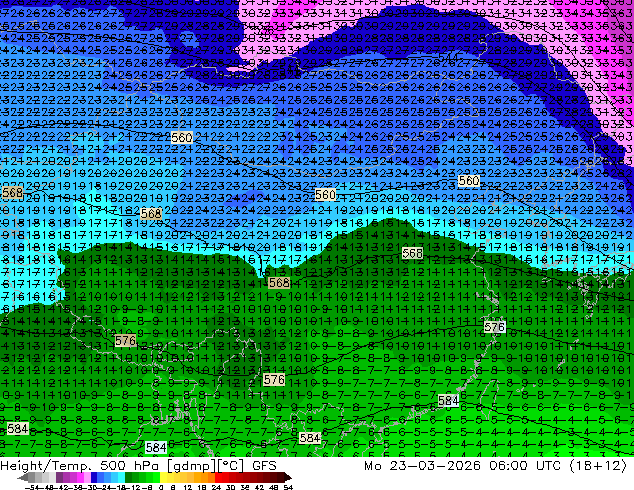Screen dimensions: 634x490
Task: Click the "48" legend tick label
Action: click(x=274, y=488)
